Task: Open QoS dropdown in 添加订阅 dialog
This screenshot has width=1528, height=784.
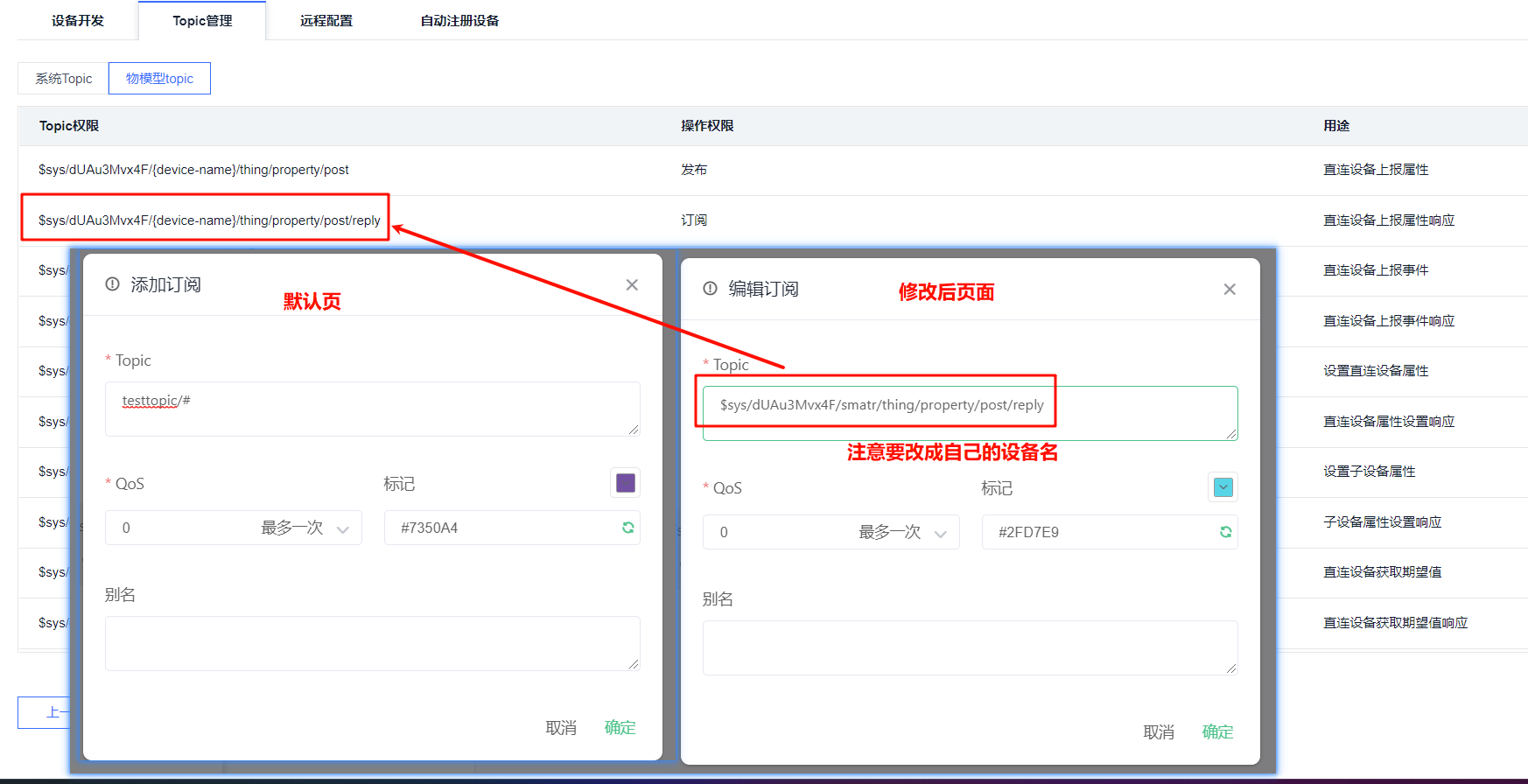Action: coord(234,528)
